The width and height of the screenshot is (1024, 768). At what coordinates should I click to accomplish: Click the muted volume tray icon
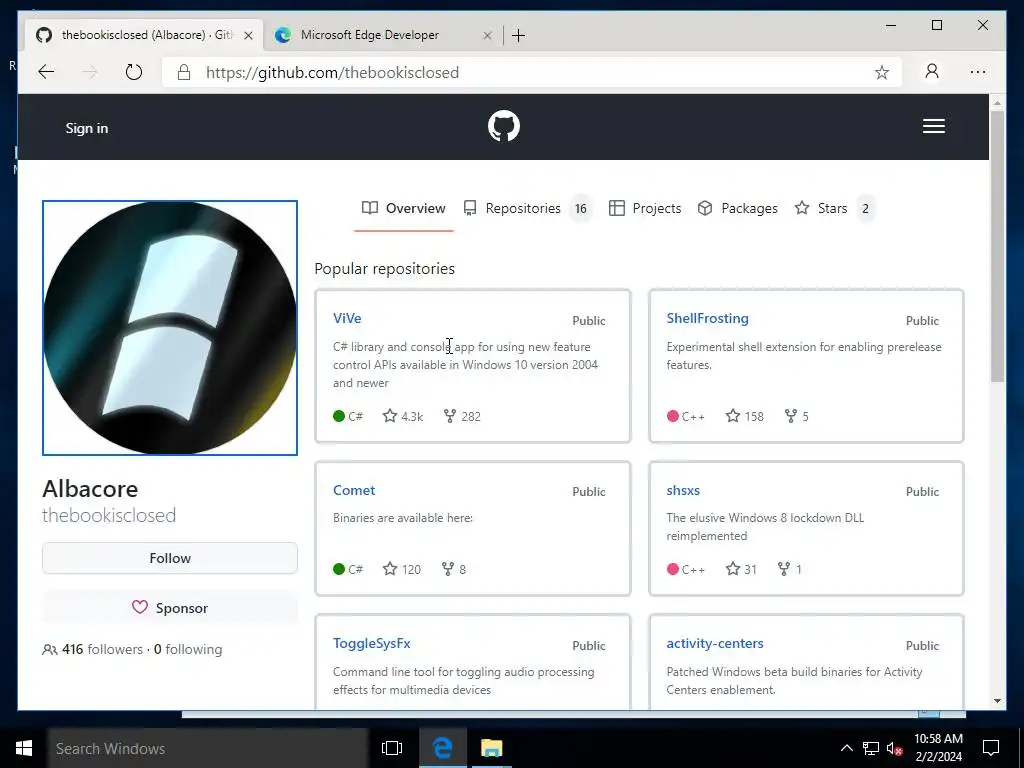[894, 748]
